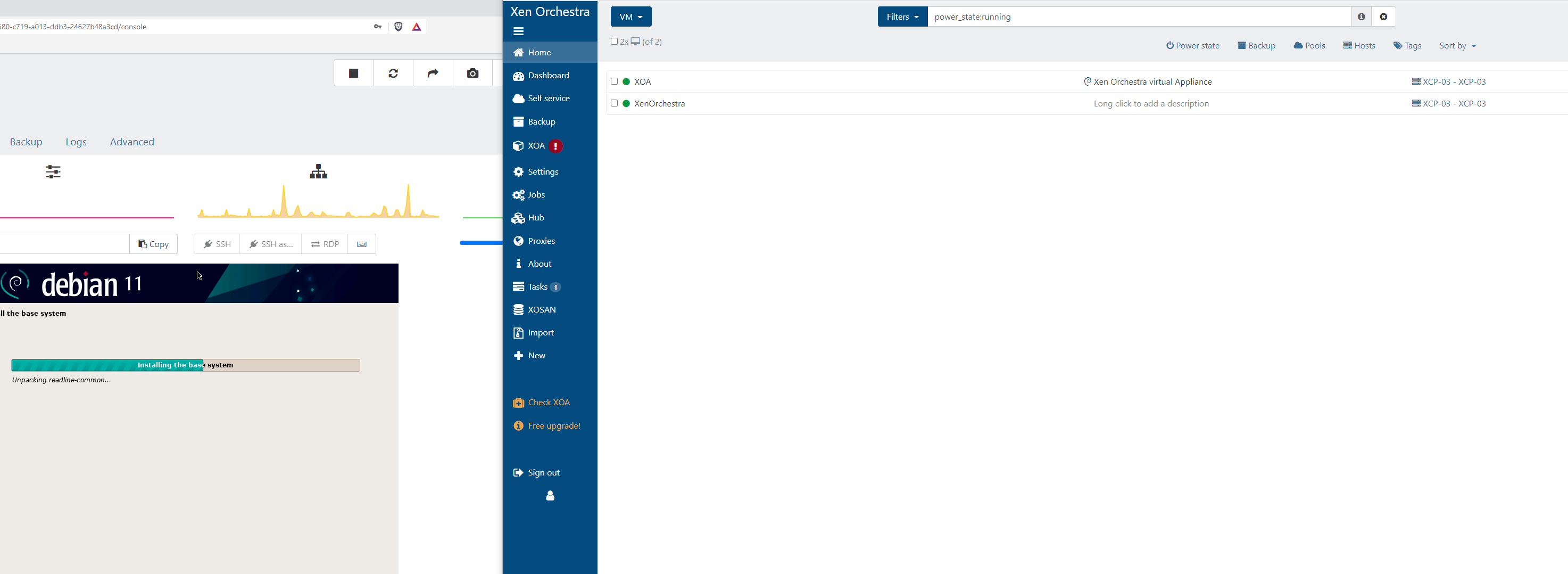Click New in the sidebar

pos(550,355)
